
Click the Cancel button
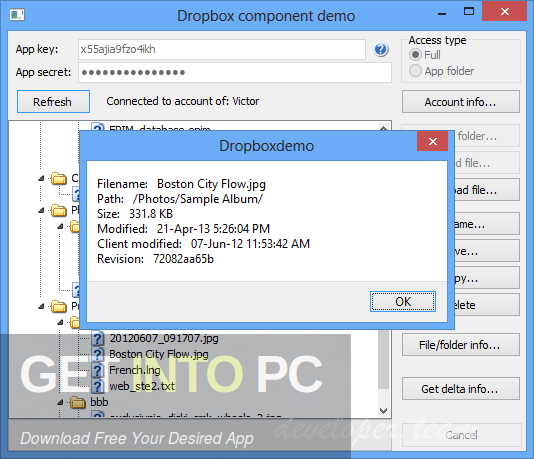[x=461, y=435]
